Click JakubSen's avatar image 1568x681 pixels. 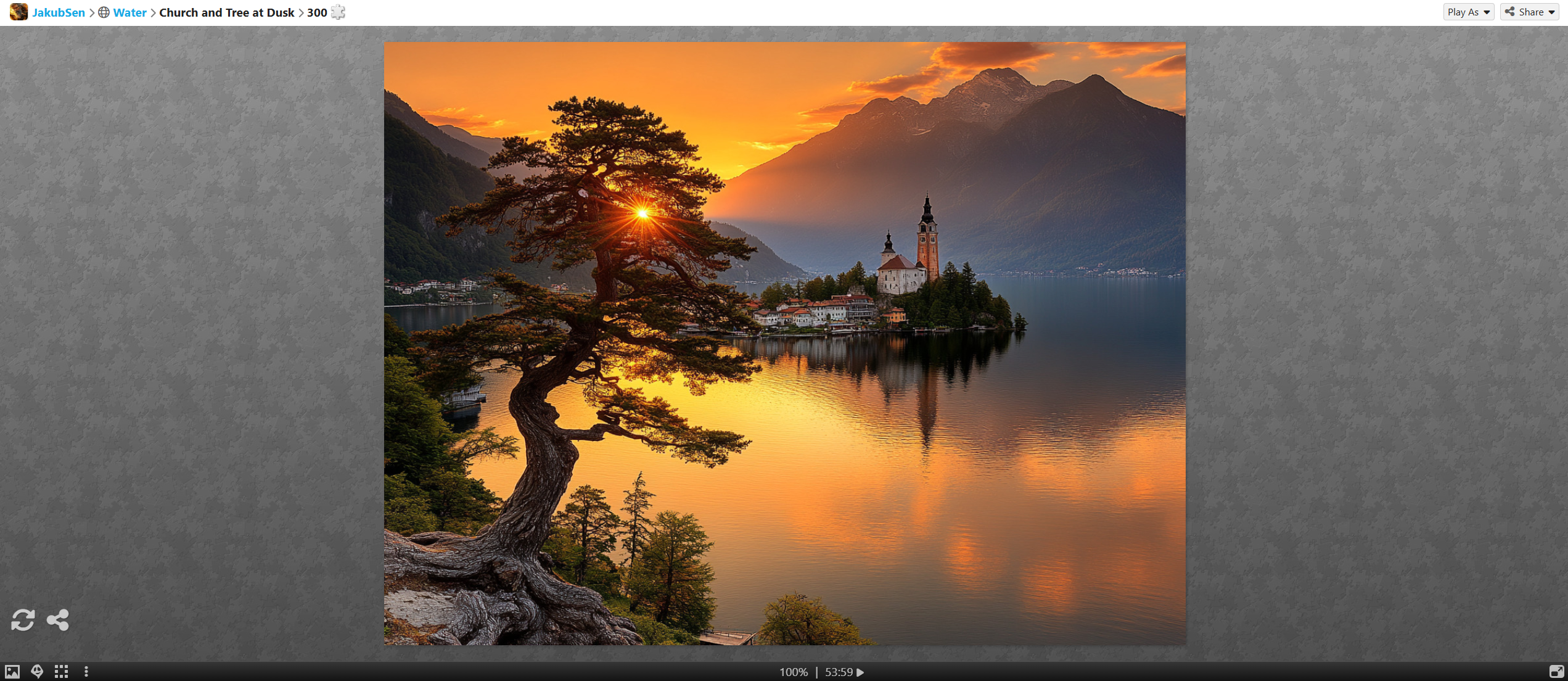[x=18, y=12]
